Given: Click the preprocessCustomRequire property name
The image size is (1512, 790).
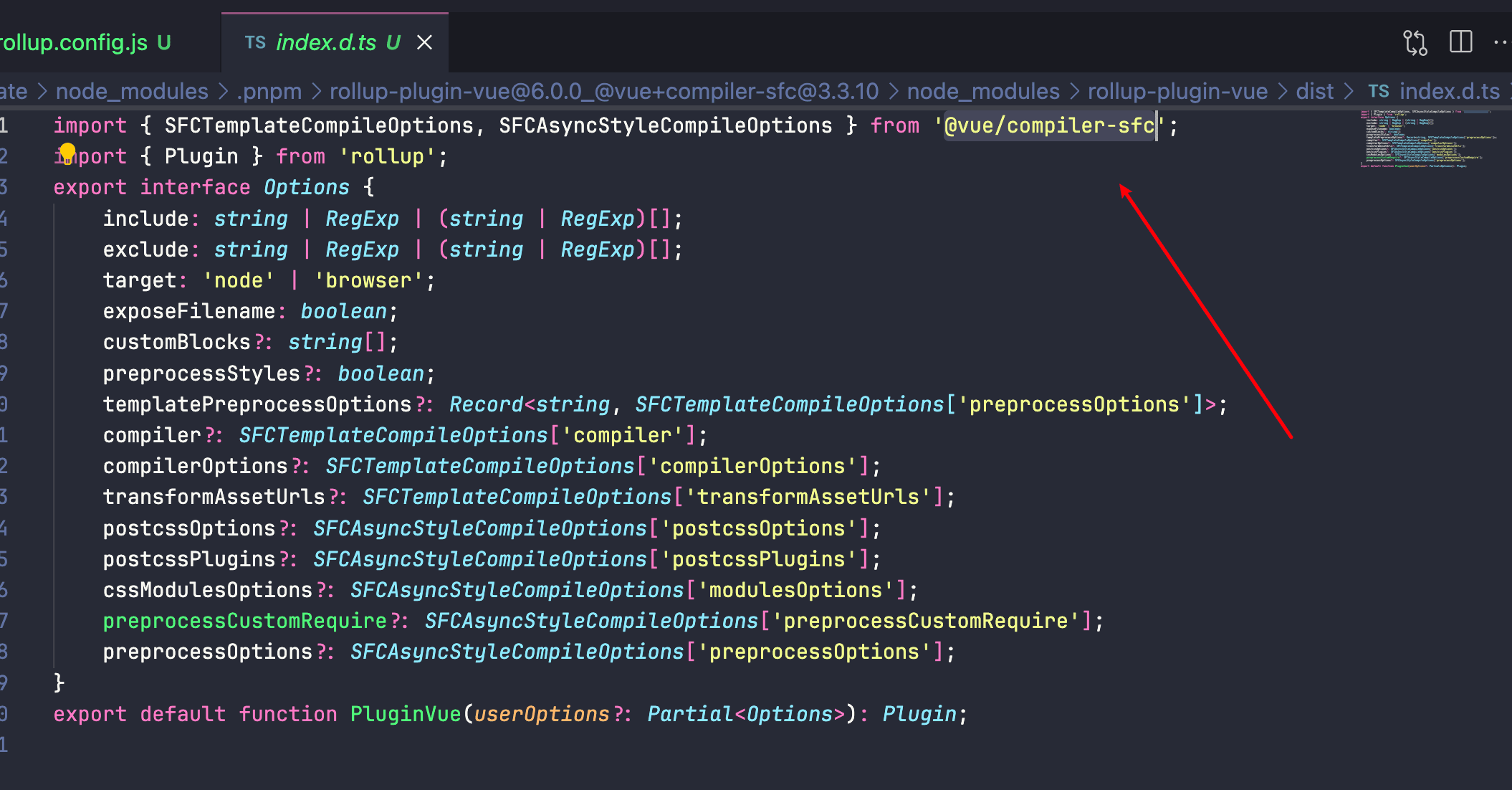Looking at the screenshot, I should pyautogui.click(x=244, y=621).
